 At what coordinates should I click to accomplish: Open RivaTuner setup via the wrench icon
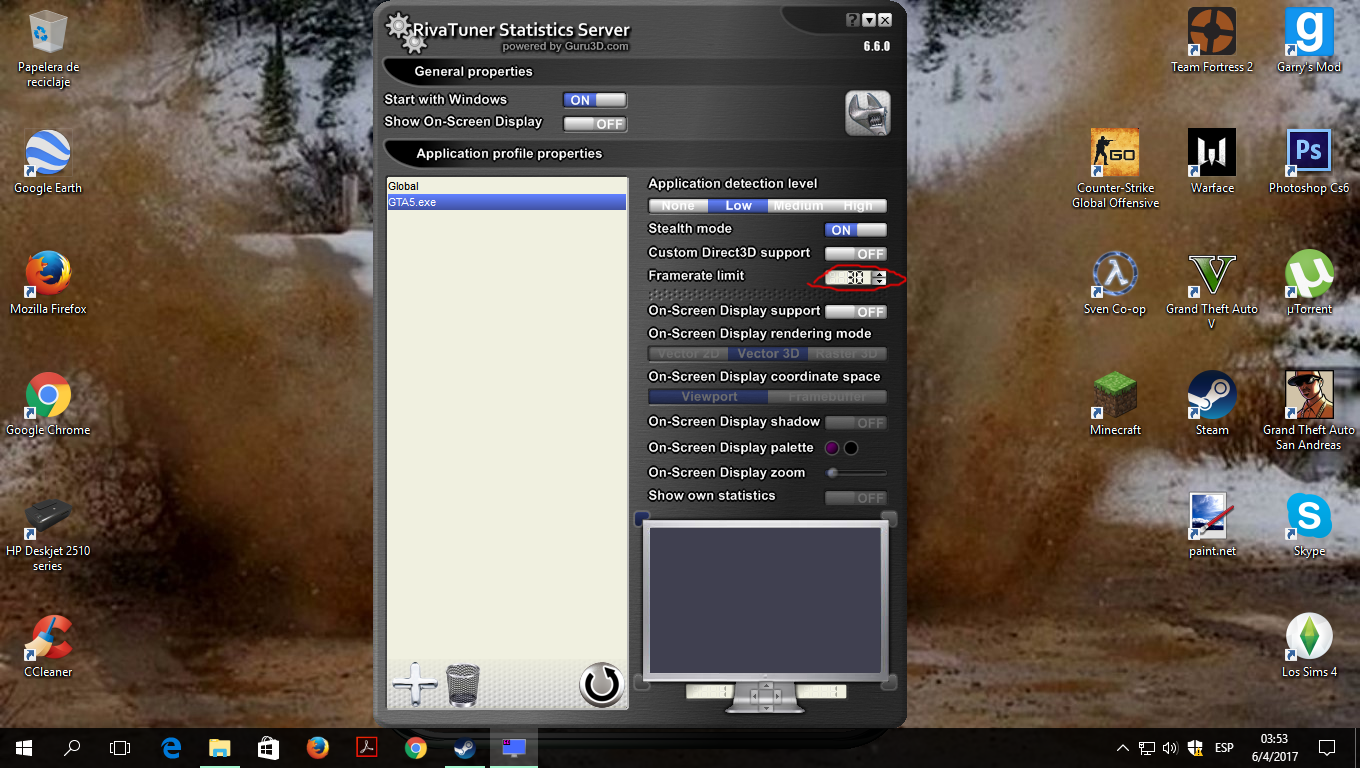867,113
